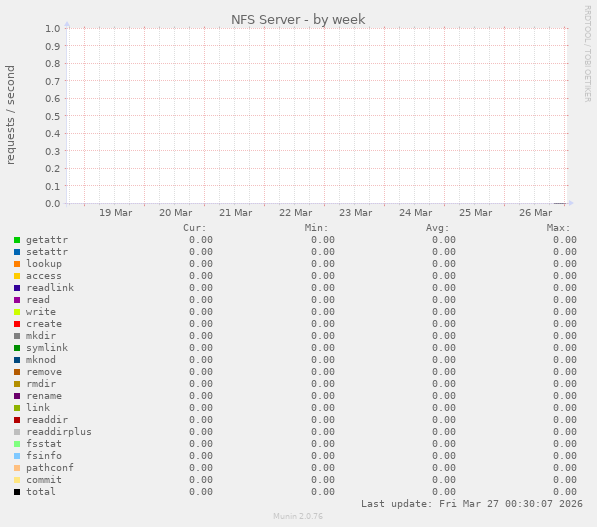Click the 'remove' legend label
This screenshot has width=597, height=527.
tap(44, 372)
